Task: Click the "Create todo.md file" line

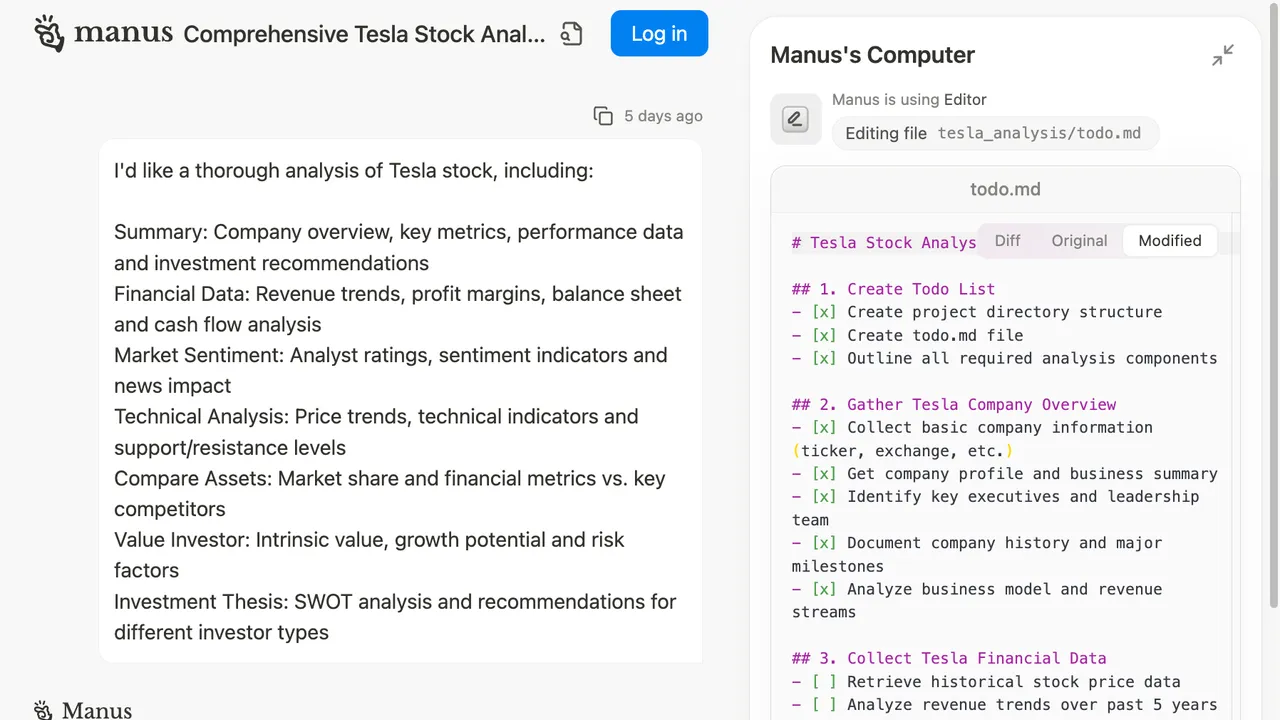Action: [x=908, y=335]
